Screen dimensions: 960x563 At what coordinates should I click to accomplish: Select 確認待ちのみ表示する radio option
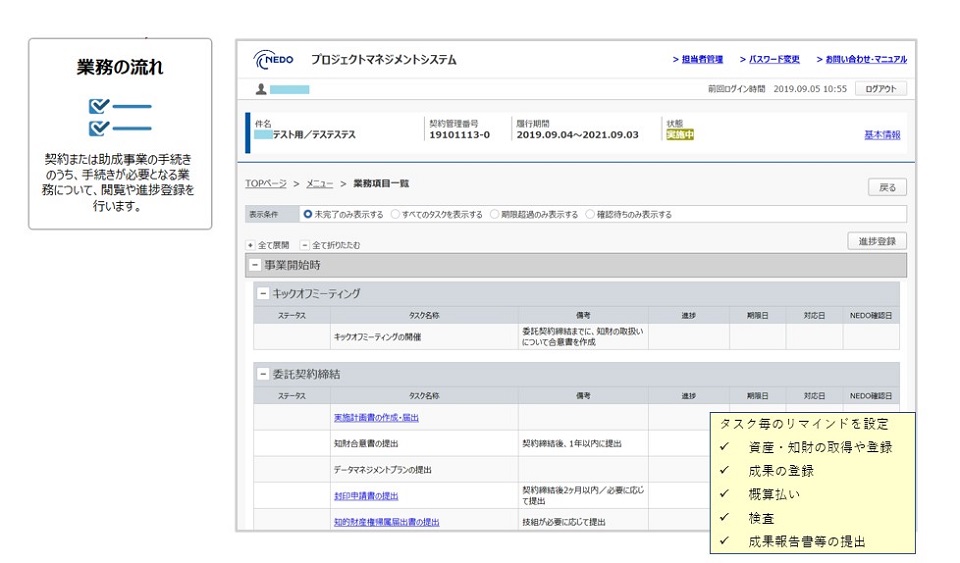[x=590, y=214]
